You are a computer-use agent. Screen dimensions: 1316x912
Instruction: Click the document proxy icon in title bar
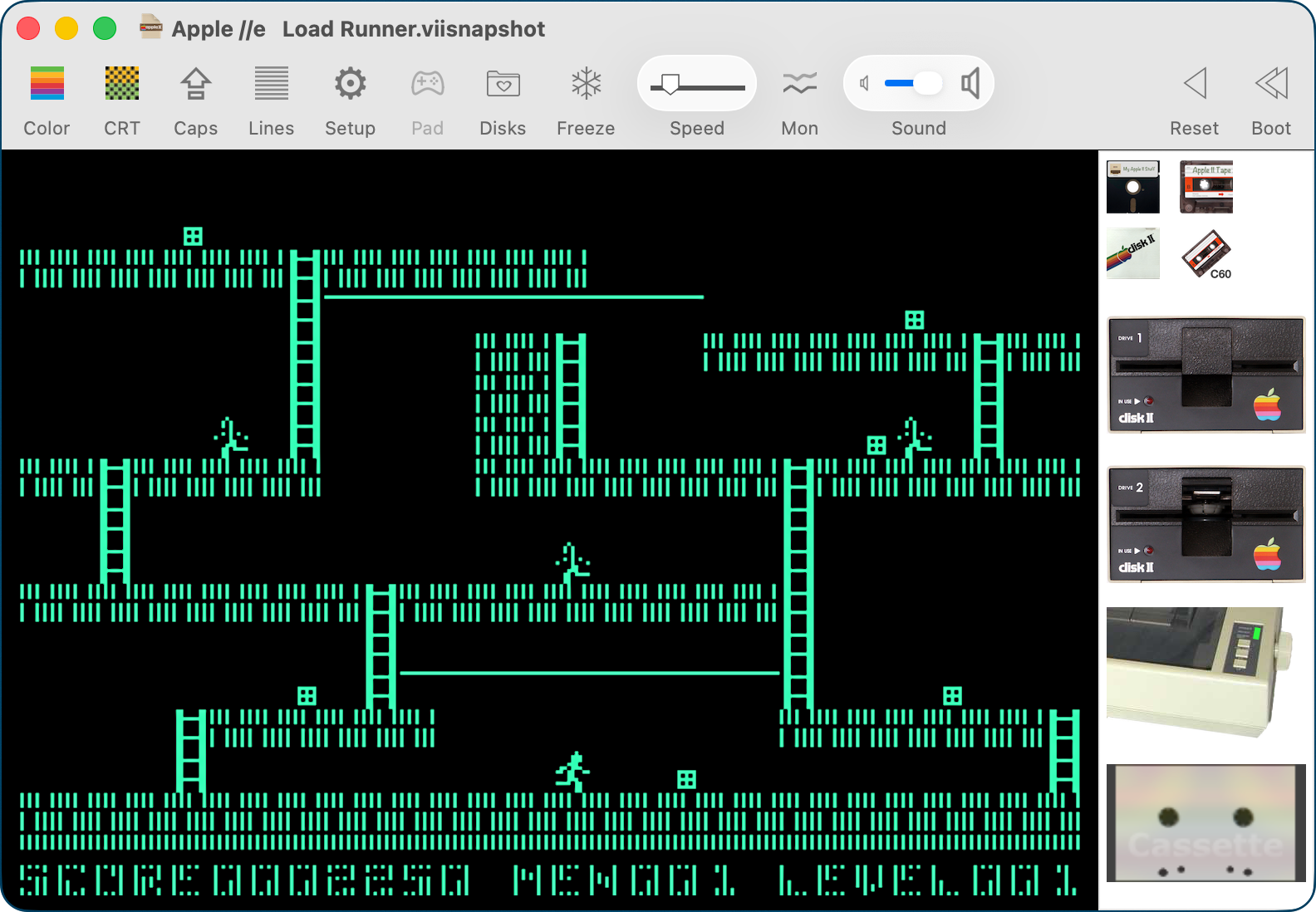(151, 27)
